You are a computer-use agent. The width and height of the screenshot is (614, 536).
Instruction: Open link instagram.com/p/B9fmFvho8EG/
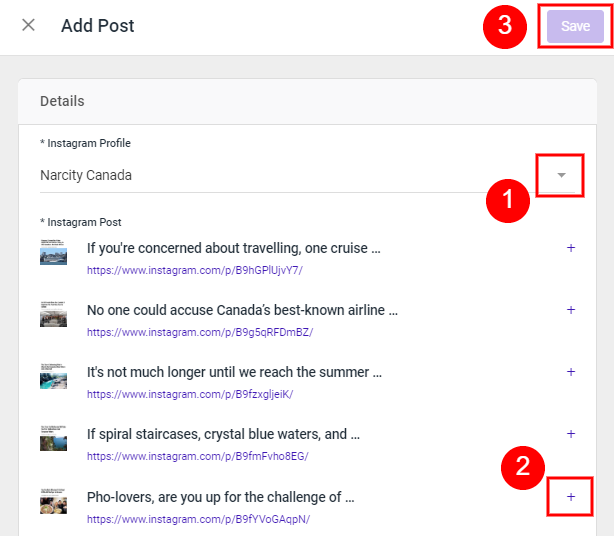[197, 457]
